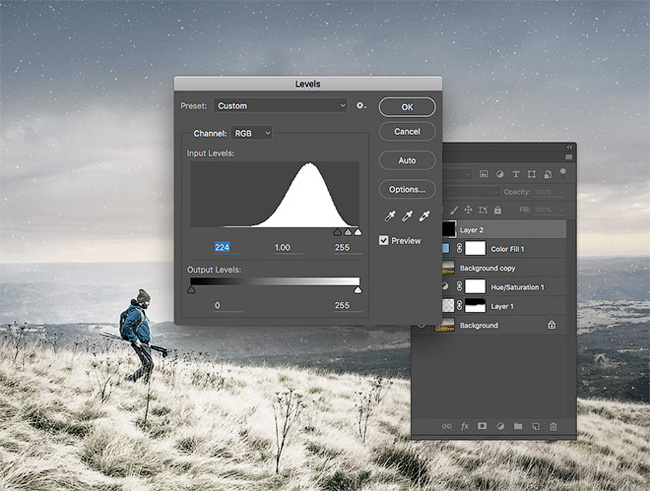Click the Auto button
Viewport: 650px width, 491px height.
coord(407,160)
